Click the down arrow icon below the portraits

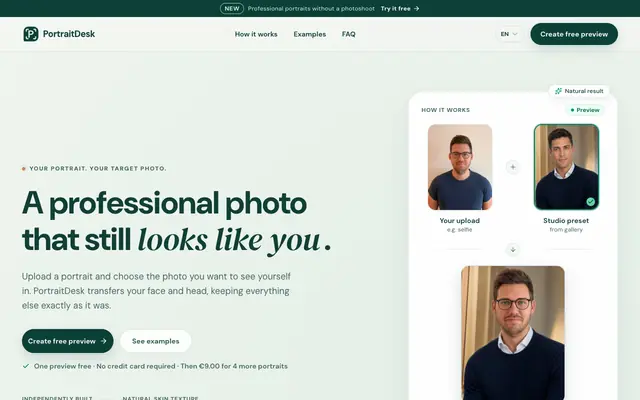513,249
